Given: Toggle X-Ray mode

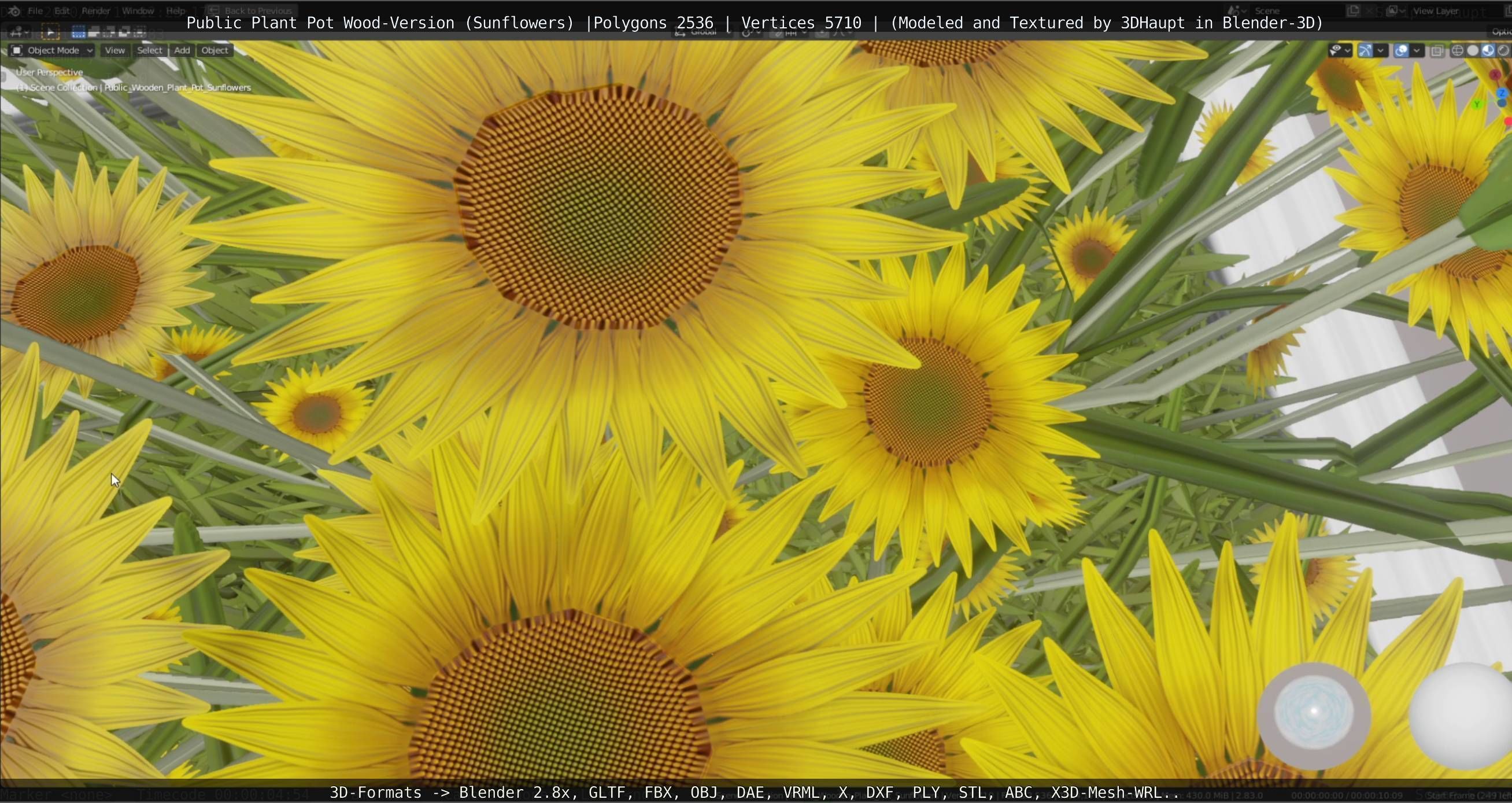Looking at the screenshot, I should click(x=1437, y=50).
